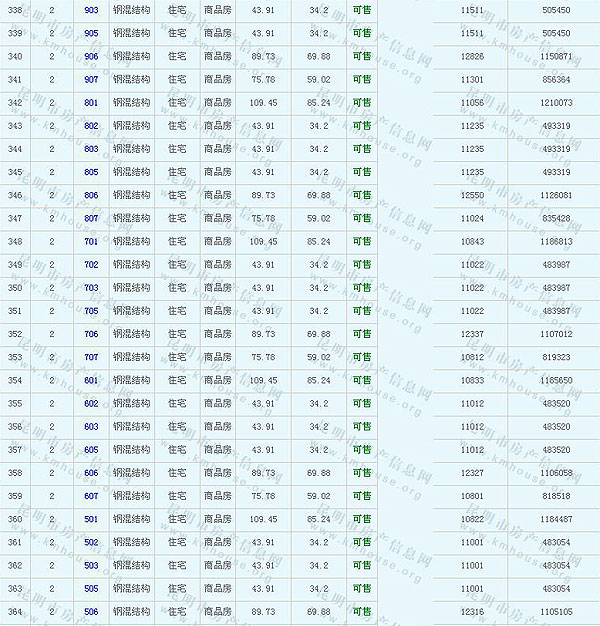600x626 pixels.
Task: Open room 701 details
Action: point(91,241)
